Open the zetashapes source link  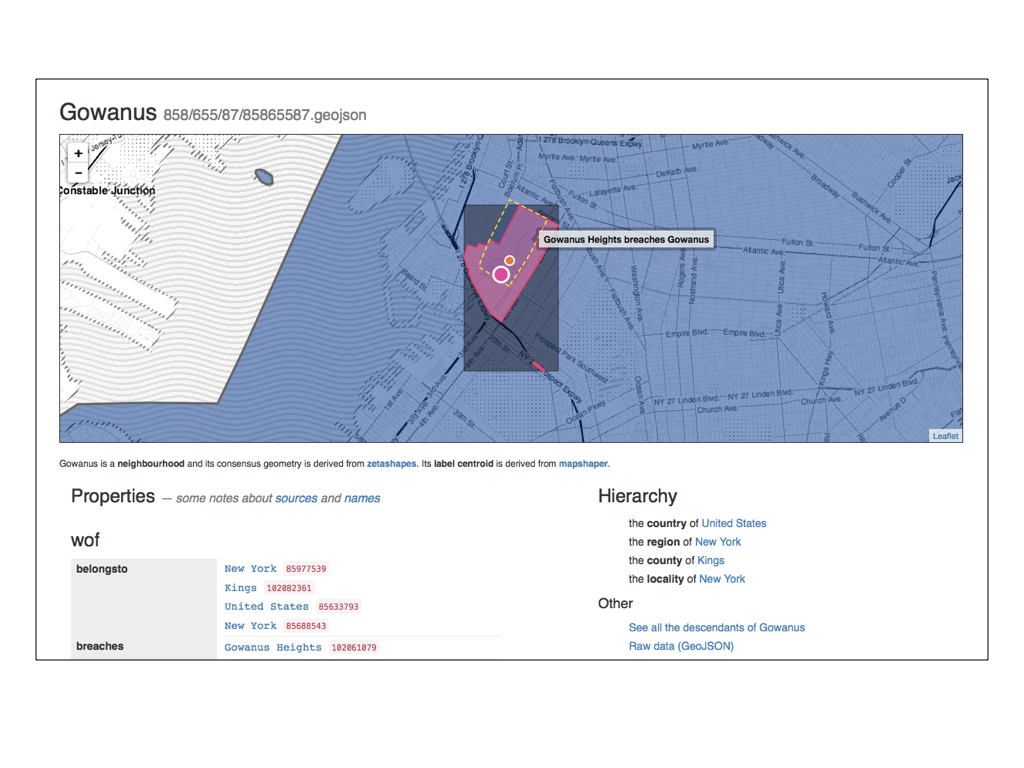(391, 464)
